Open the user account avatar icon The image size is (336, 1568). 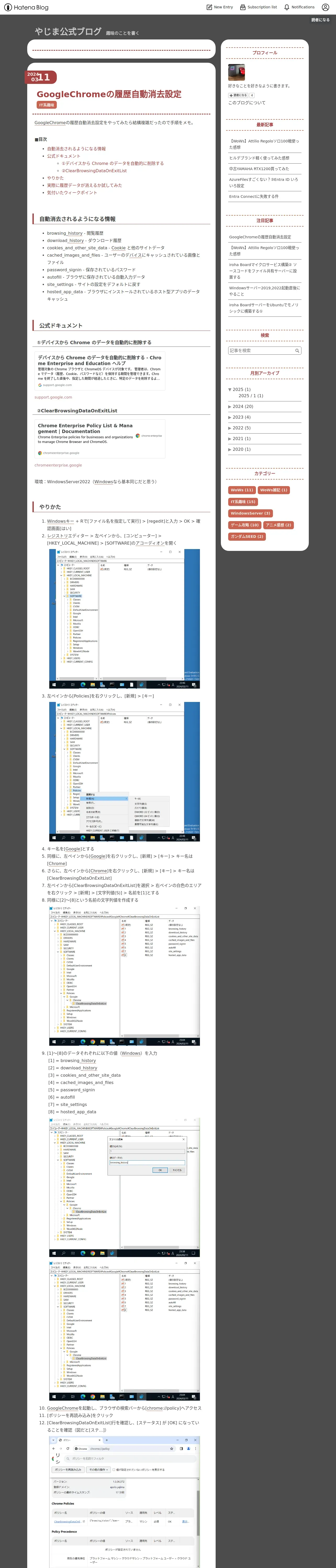326,7
